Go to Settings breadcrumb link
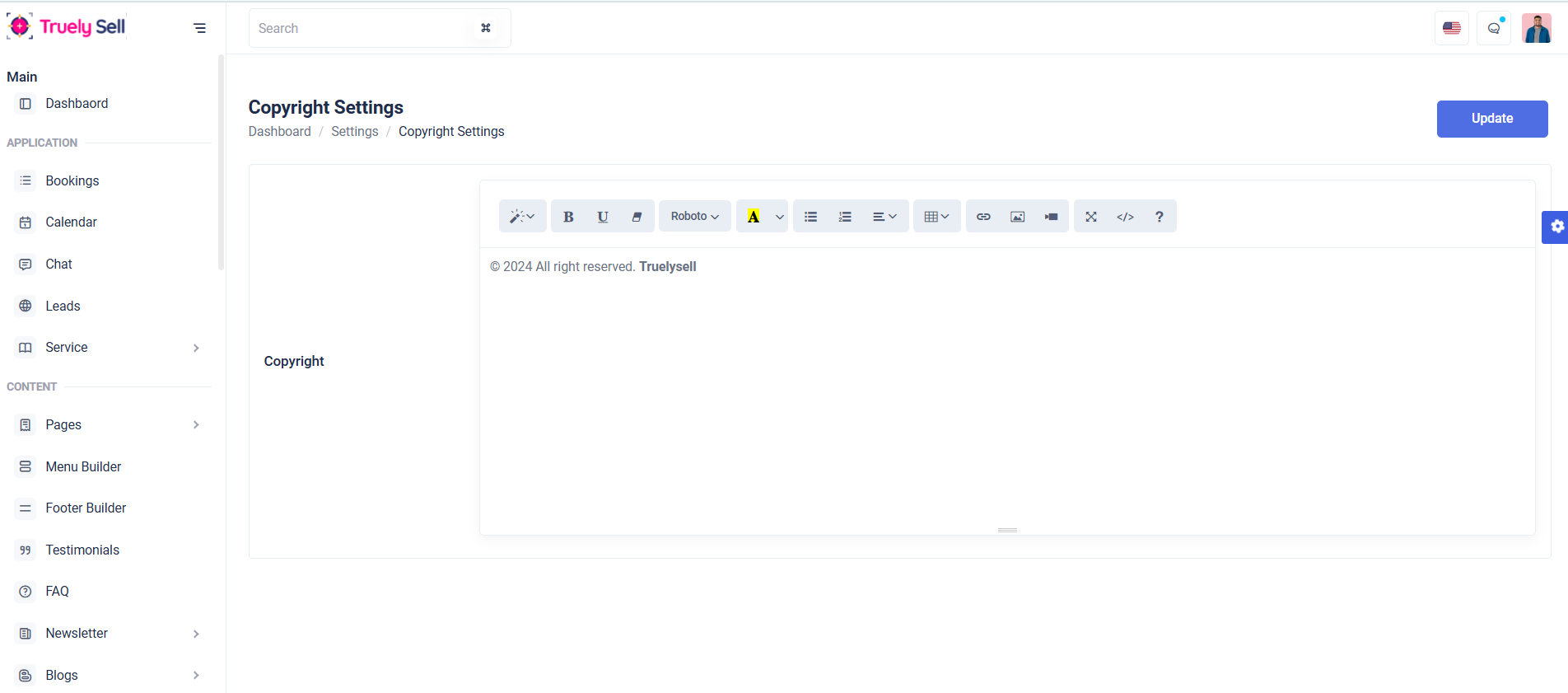 (354, 132)
